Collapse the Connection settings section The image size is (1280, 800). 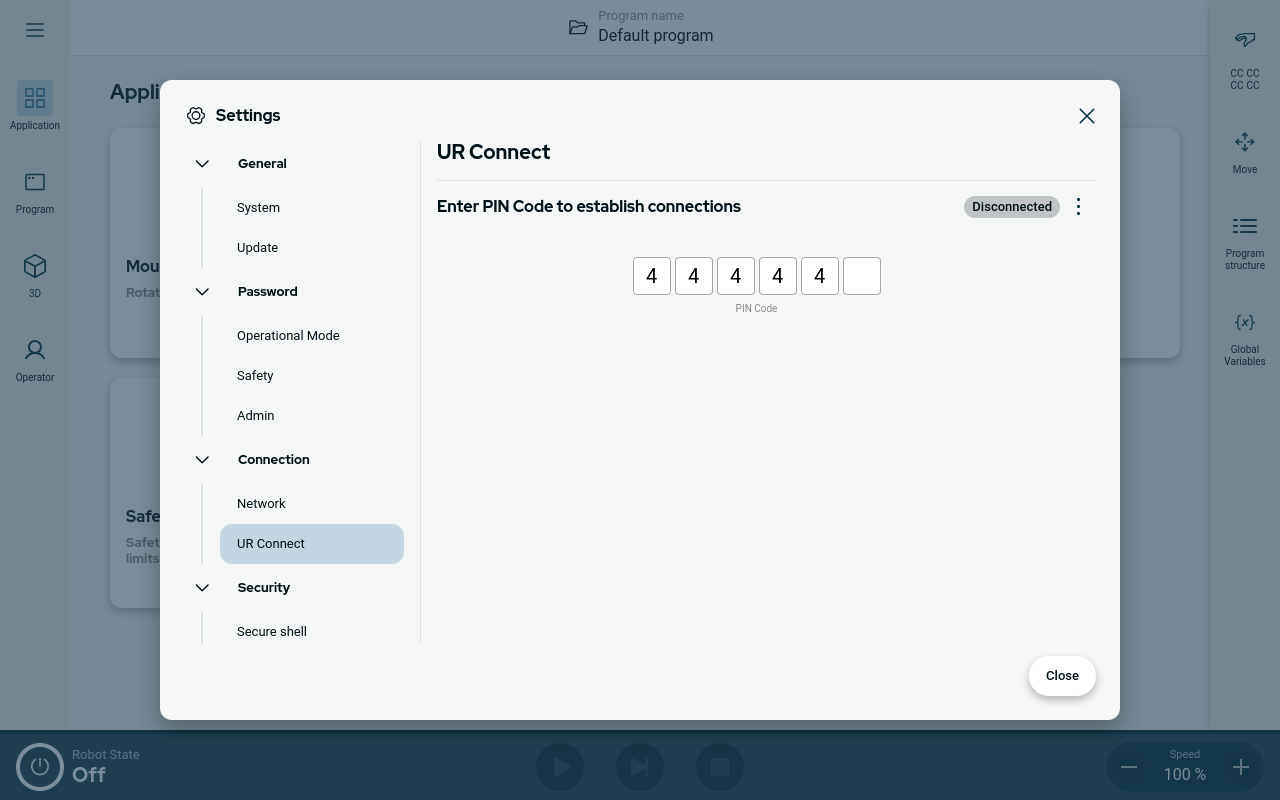click(202, 459)
